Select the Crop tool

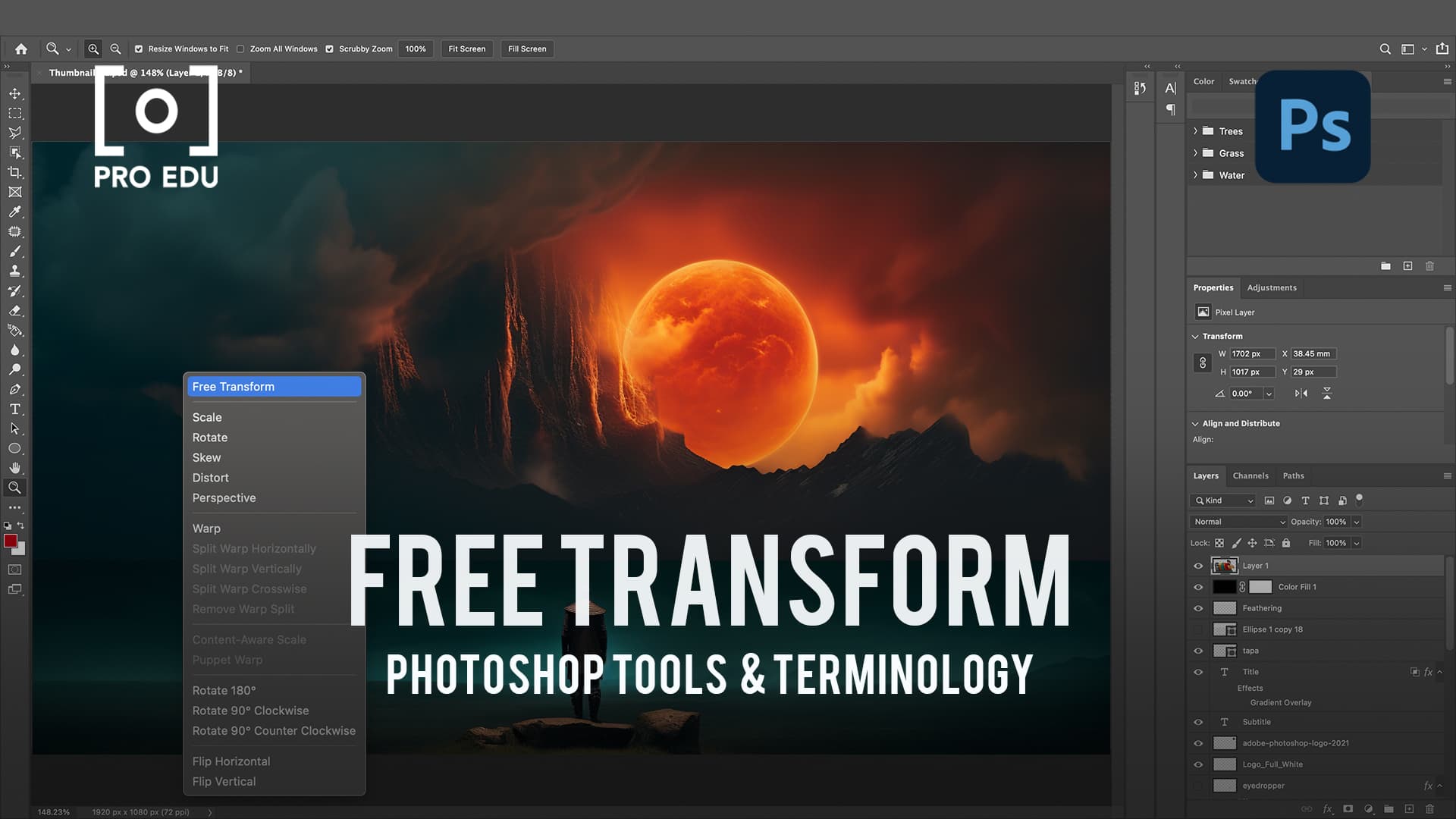[x=15, y=172]
